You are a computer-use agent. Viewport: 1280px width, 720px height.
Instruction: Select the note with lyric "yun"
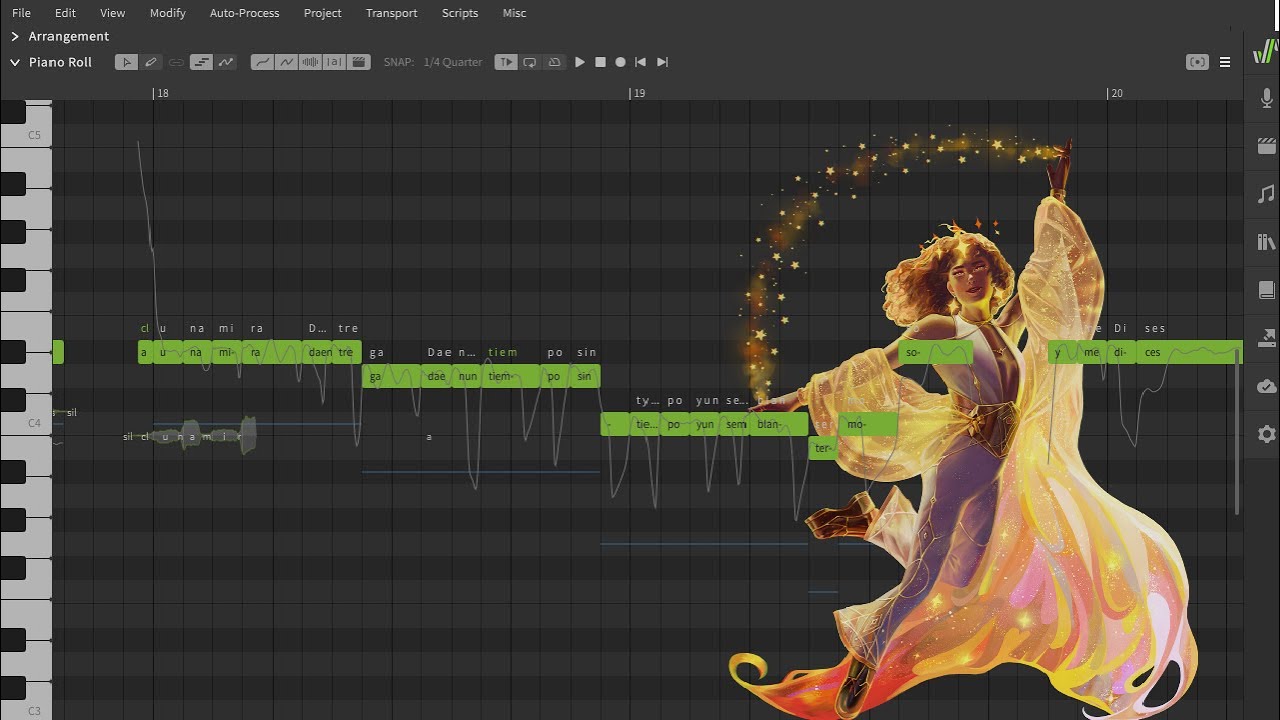tap(705, 424)
